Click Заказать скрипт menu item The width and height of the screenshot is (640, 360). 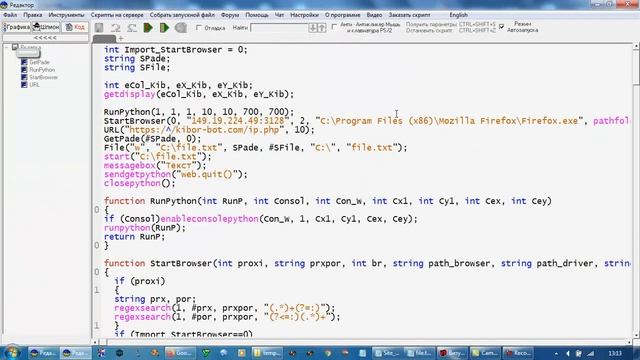(x=409, y=15)
